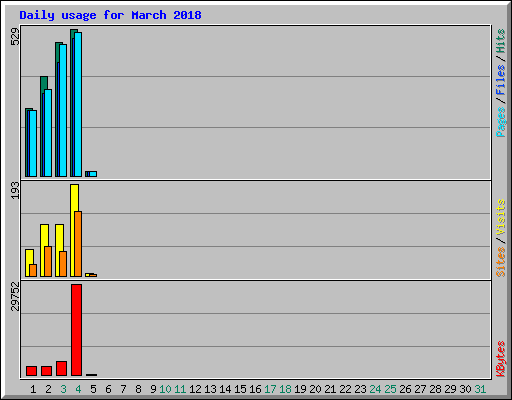Click the red KBytes bar for day 1

pos(31,371)
